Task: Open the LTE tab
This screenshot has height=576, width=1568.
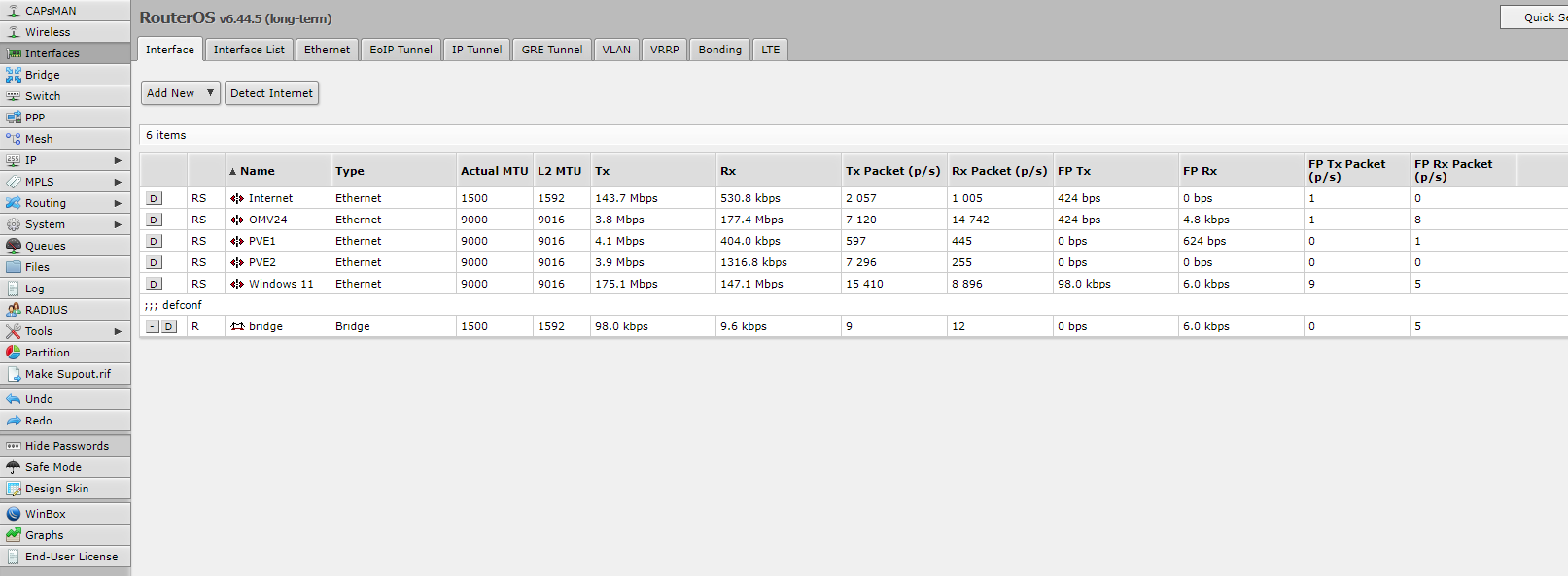Action: (770, 50)
